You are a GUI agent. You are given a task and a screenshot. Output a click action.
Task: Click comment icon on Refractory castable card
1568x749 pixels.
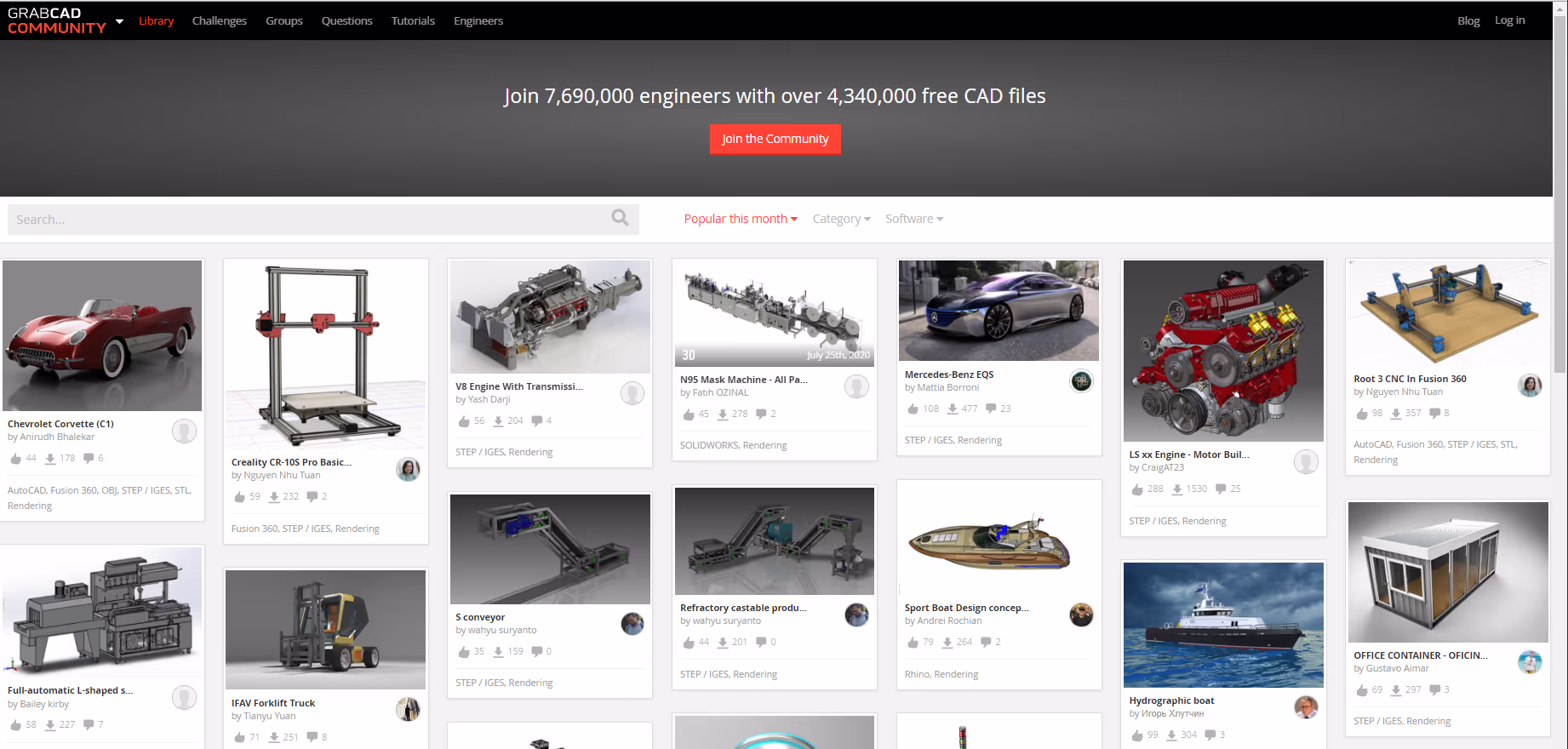point(761,643)
